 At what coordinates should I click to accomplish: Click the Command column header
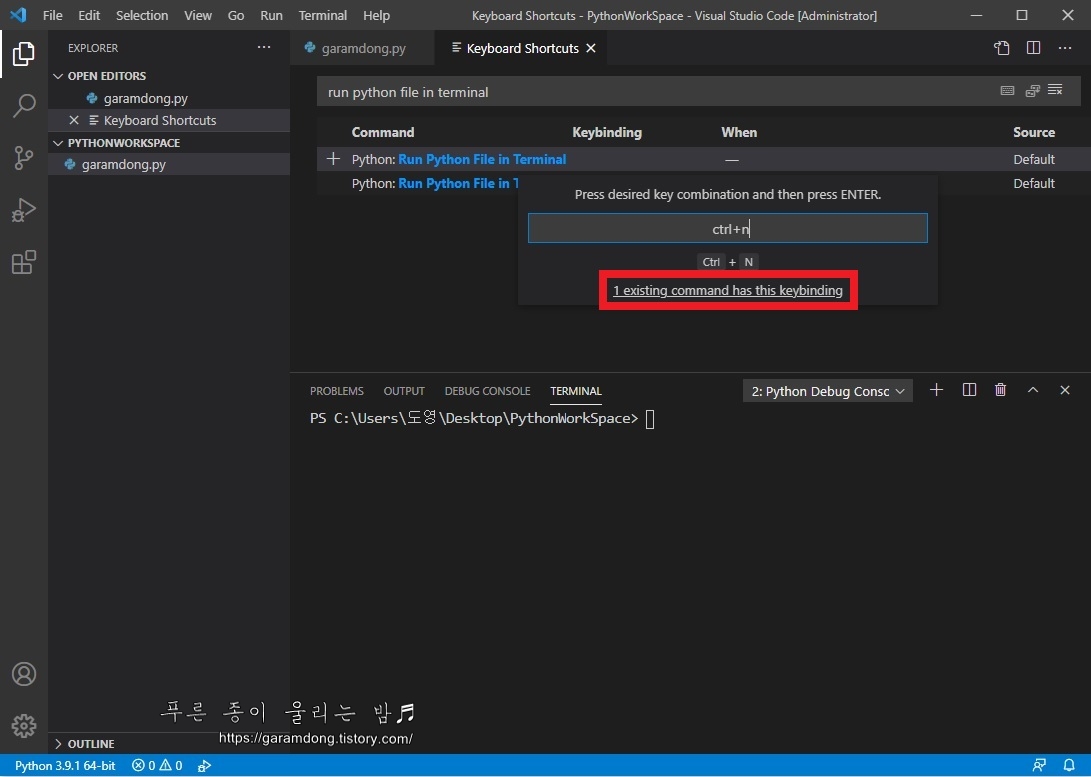point(383,132)
